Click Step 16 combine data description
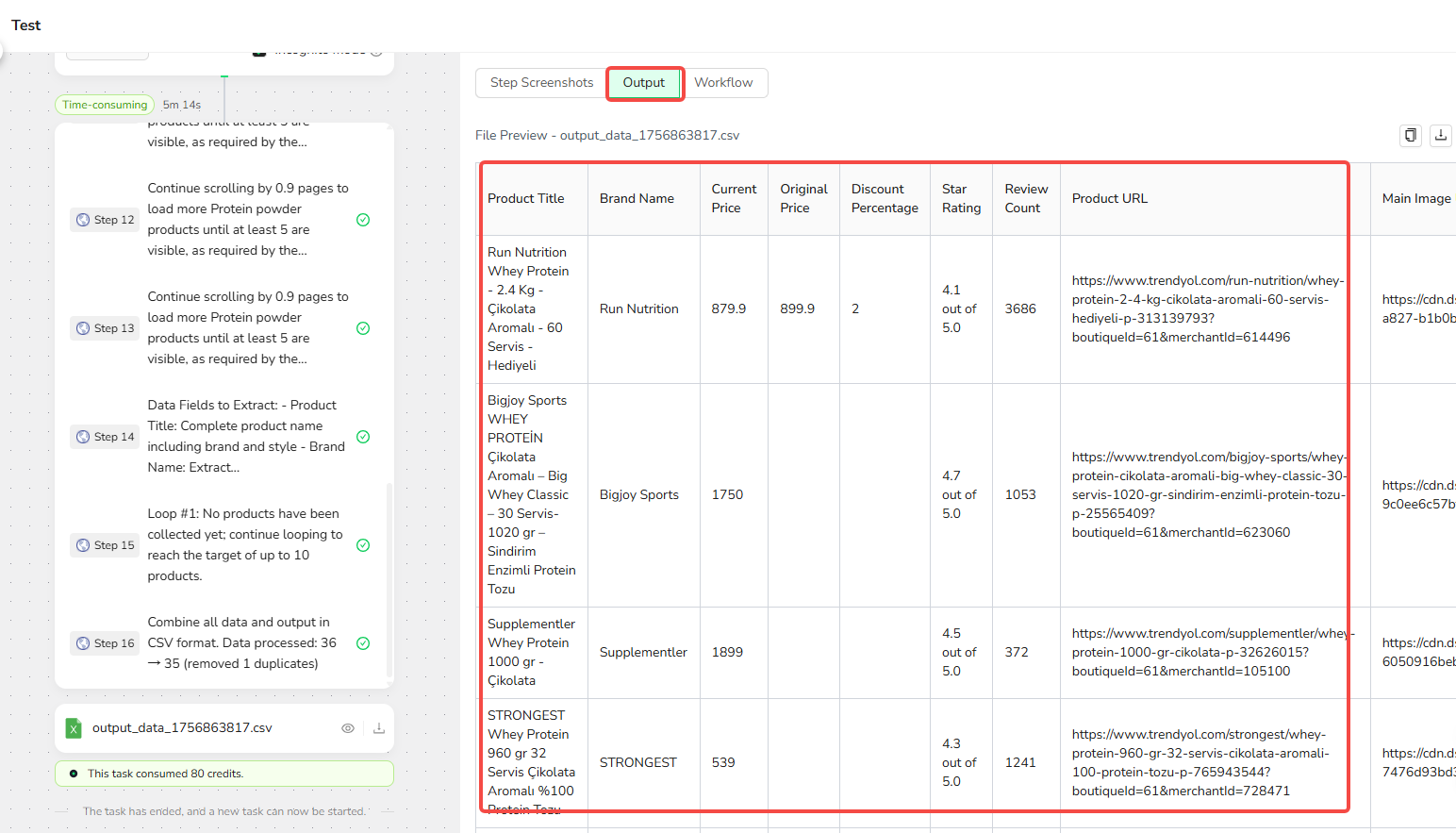 click(242, 643)
